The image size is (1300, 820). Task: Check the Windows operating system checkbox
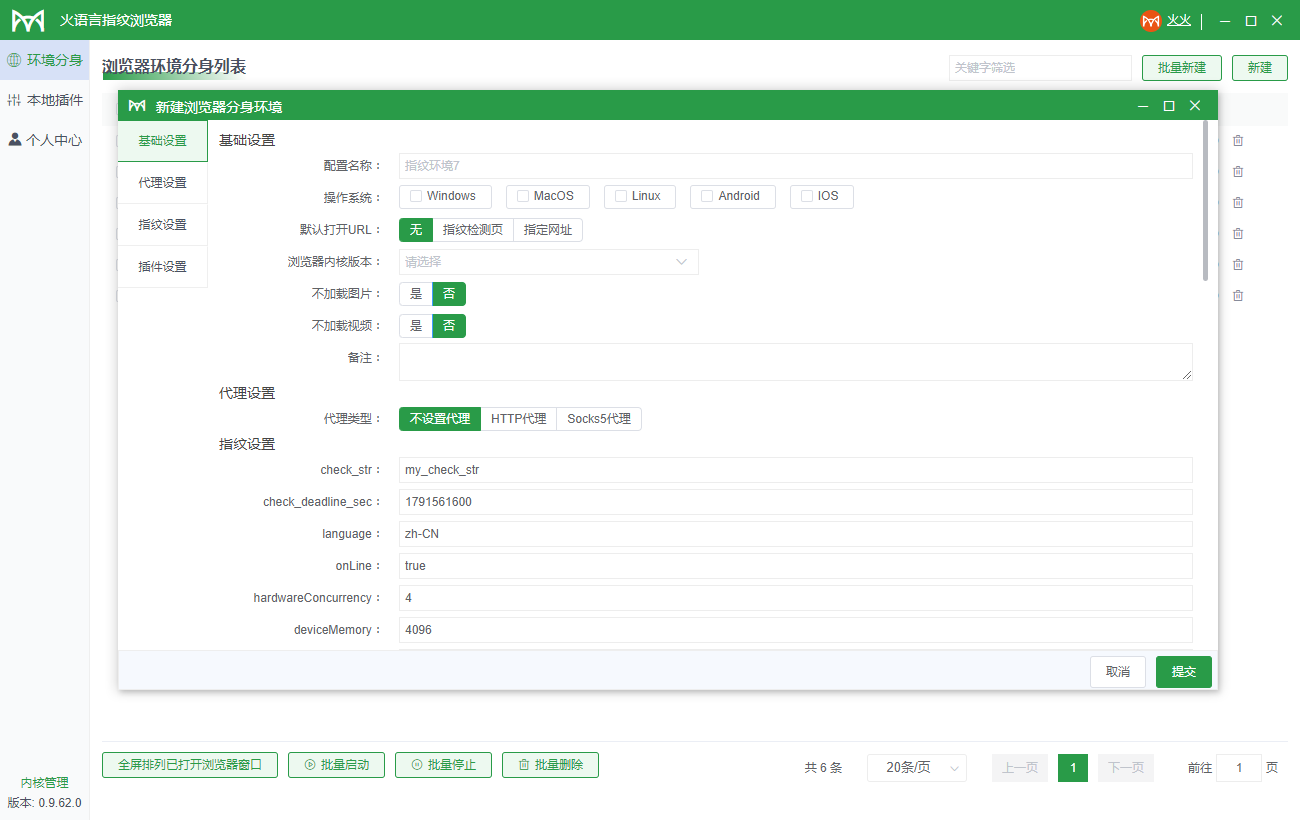416,196
